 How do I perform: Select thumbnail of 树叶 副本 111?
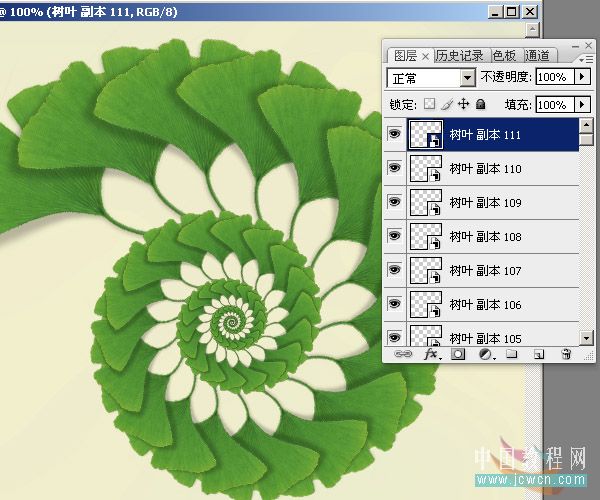tap(426, 134)
